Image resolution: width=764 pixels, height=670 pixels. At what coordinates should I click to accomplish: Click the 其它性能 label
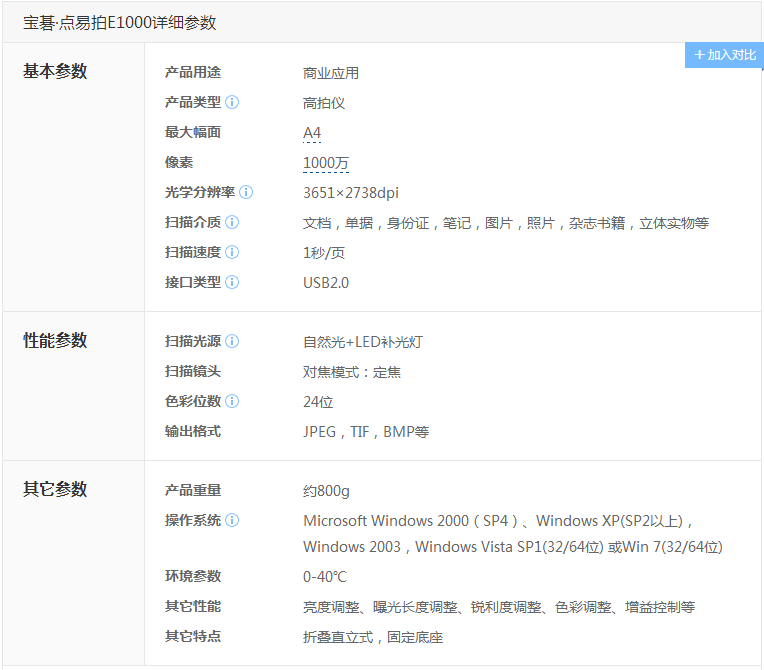click(193, 606)
